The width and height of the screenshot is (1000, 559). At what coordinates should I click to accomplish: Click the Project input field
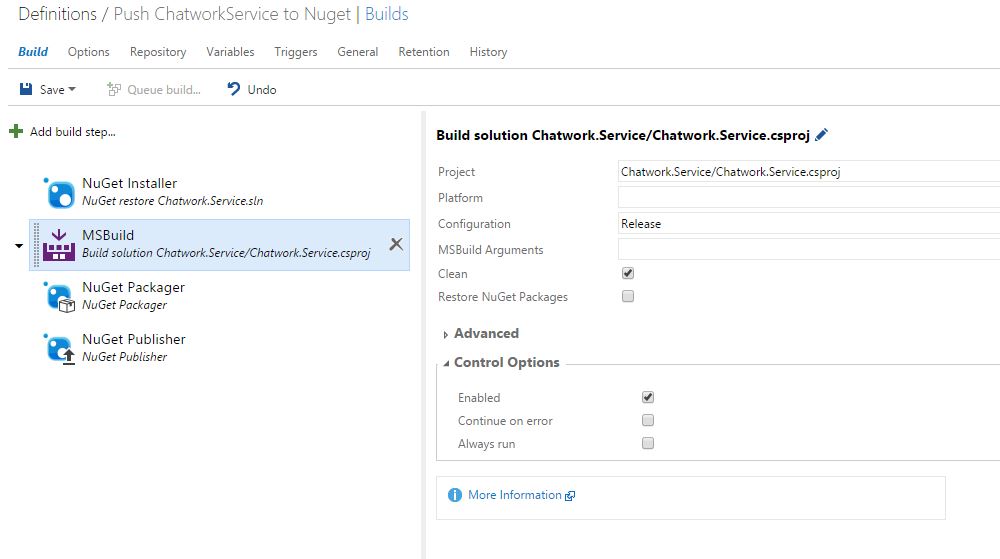tap(809, 171)
